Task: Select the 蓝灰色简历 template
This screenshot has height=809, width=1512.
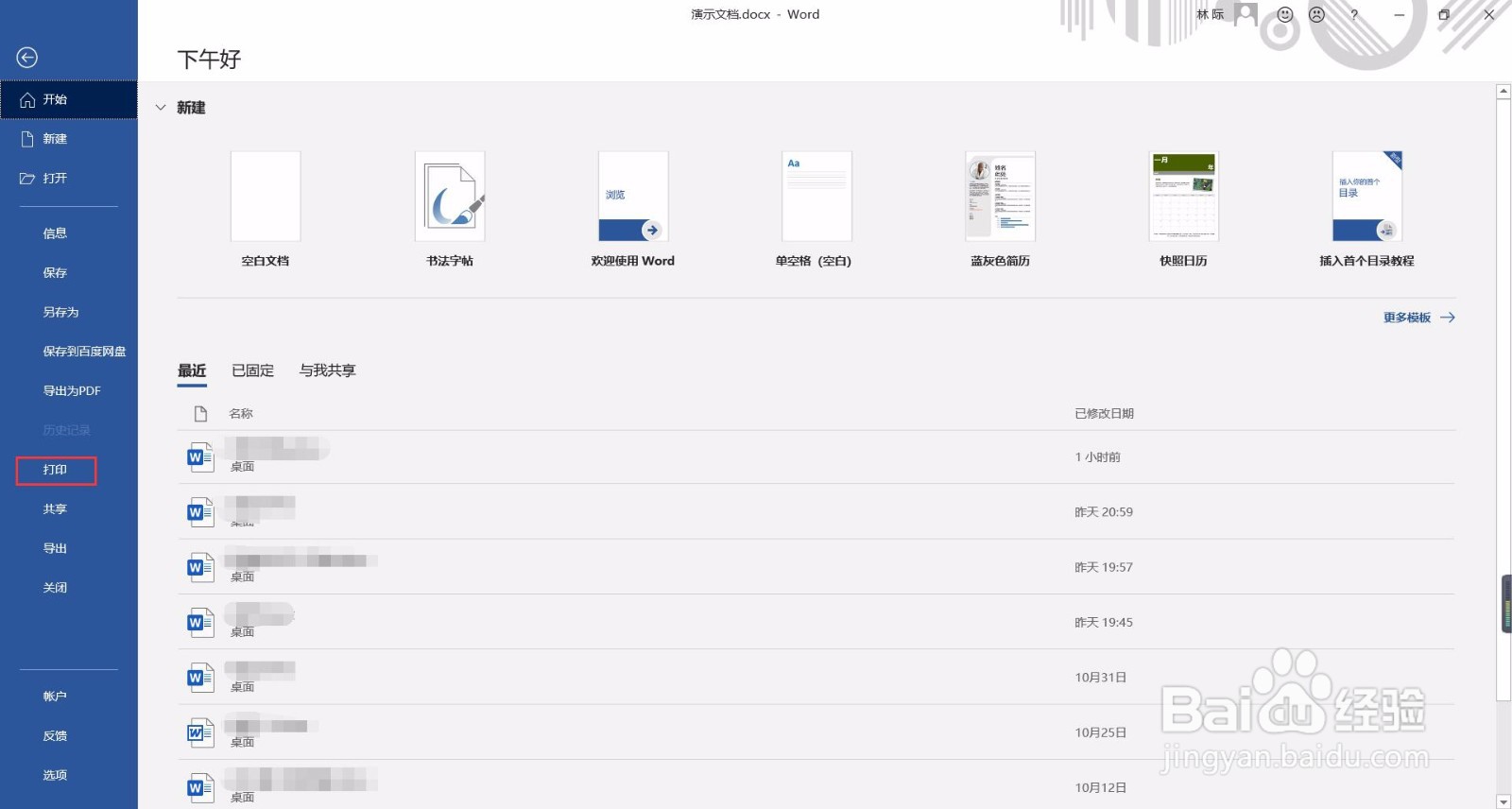Action: (1001, 197)
